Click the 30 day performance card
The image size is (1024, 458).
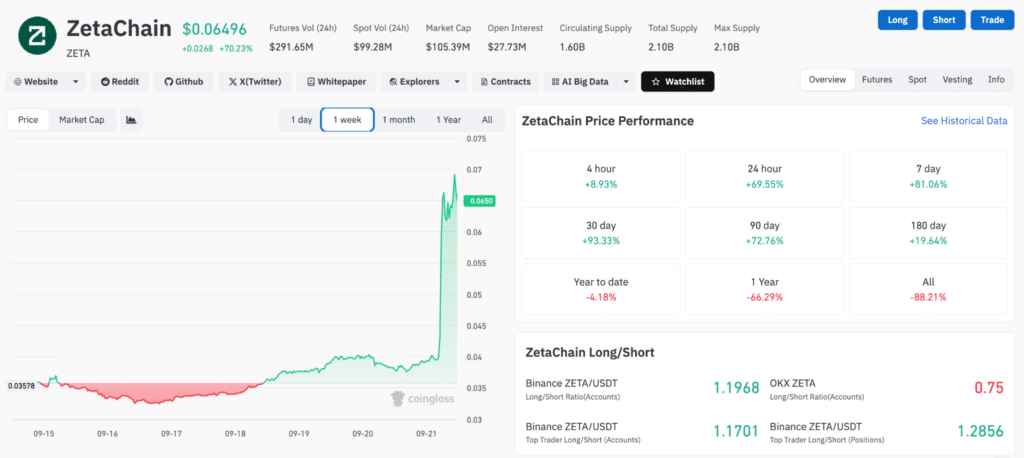(x=601, y=233)
